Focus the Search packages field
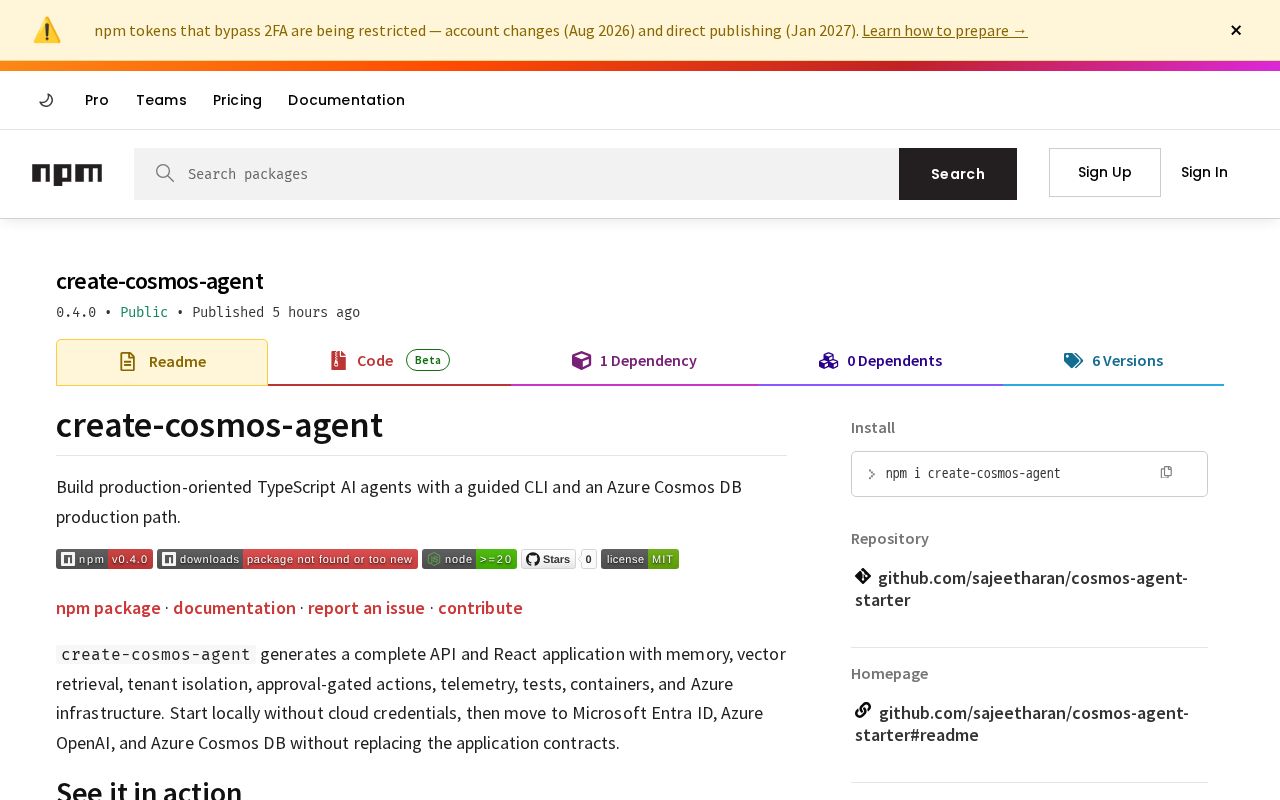1280x800 pixels. [x=516, y=174]
